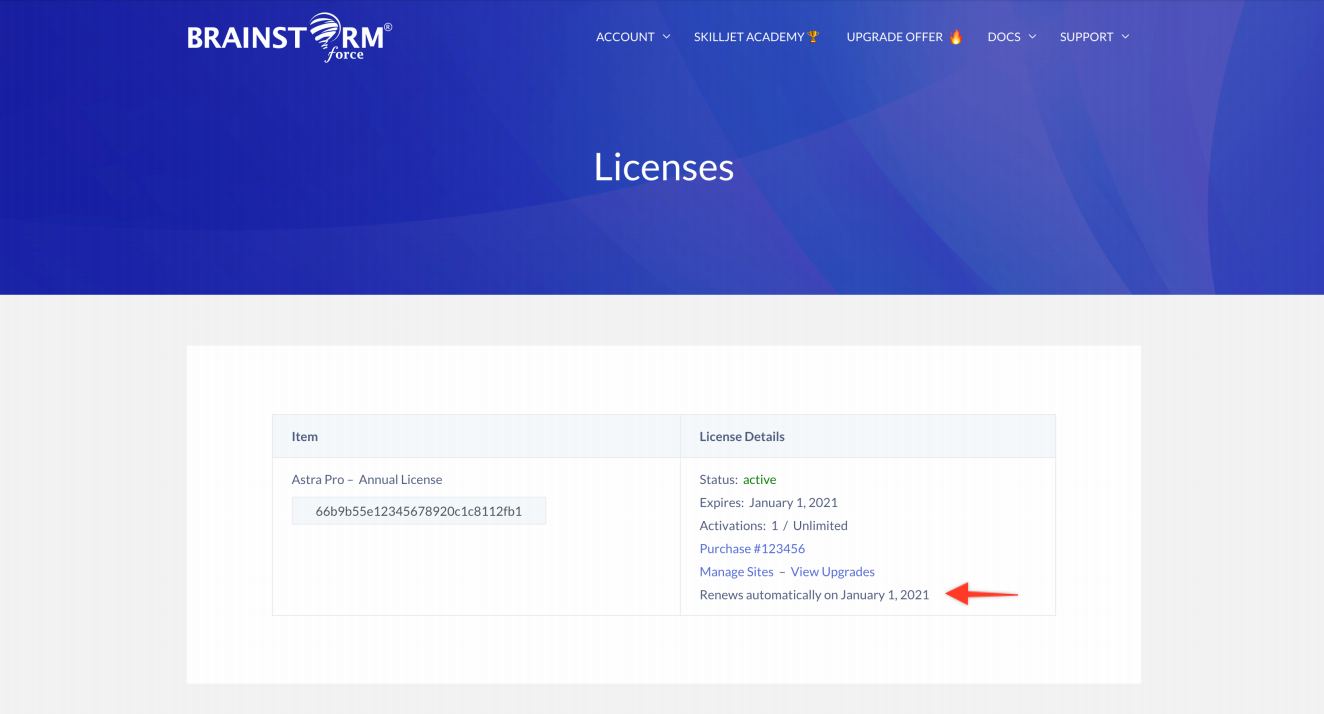Select the Licenses page heading
The image size is (1324, 714).
tap(664, 166)
